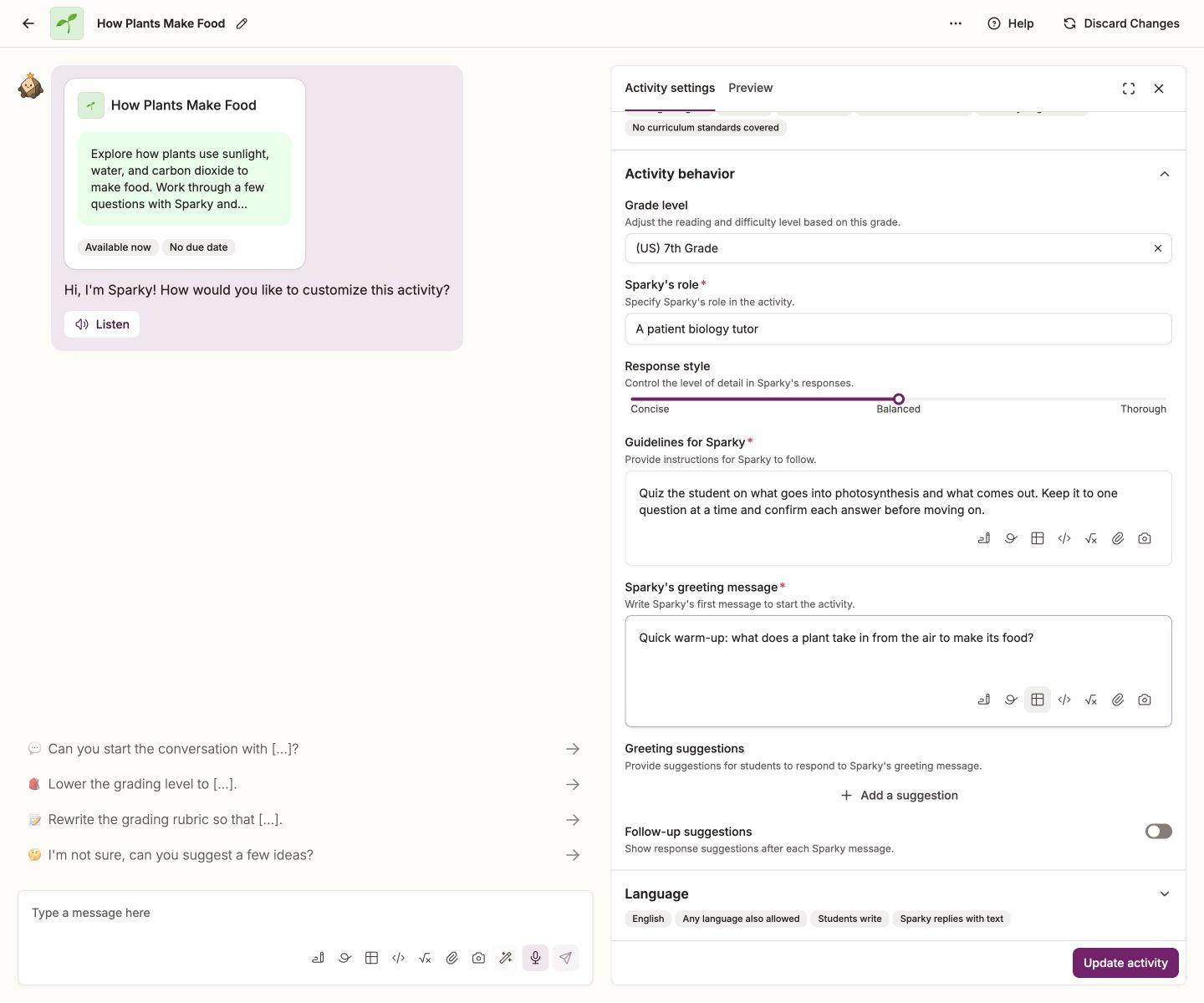Select 'Can you start the conversation with' prompt
This screenshot has height=1003, width=1204.
click(304, 749)
